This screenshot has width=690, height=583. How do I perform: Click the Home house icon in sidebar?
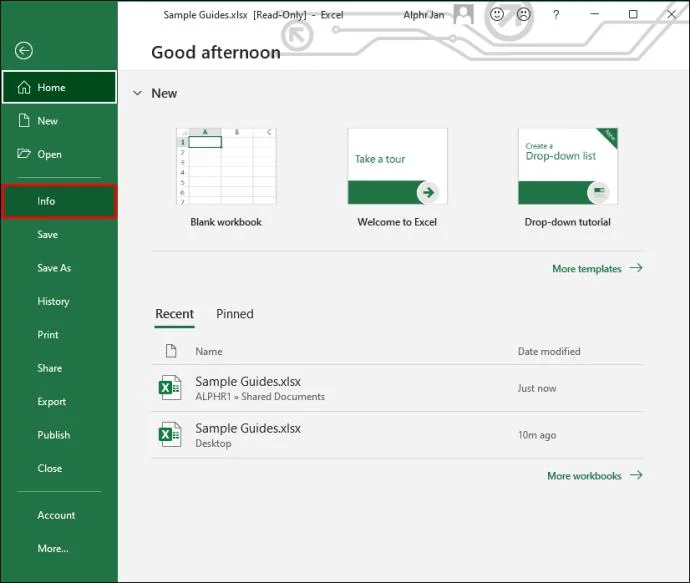click(x=24, y=88)
